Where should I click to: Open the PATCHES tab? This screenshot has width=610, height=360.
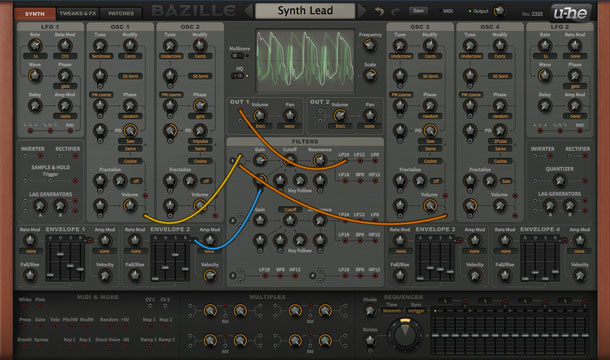(121, 14)
